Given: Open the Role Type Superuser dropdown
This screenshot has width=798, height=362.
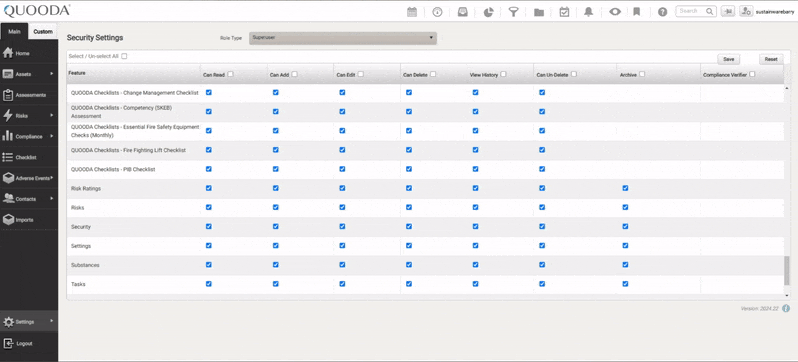Looking at the screenshot, I should [x=343, y=38].
